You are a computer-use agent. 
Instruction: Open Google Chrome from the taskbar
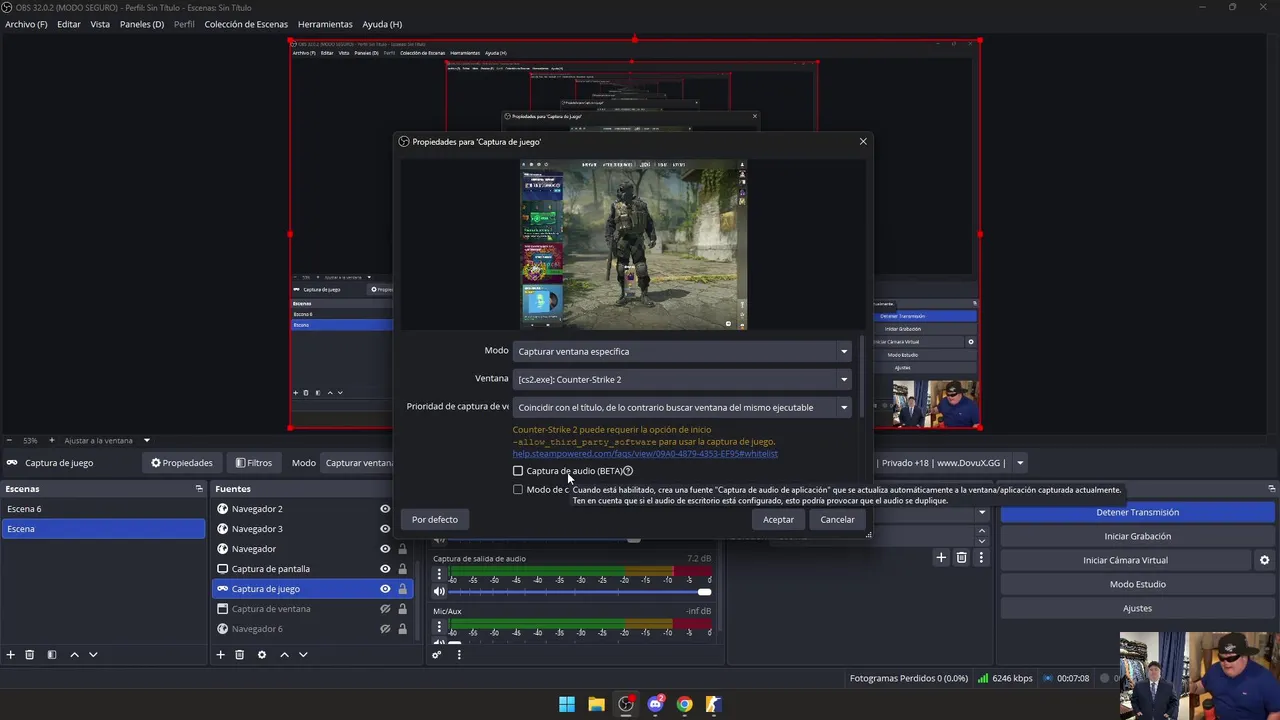[x=684, y=704]
